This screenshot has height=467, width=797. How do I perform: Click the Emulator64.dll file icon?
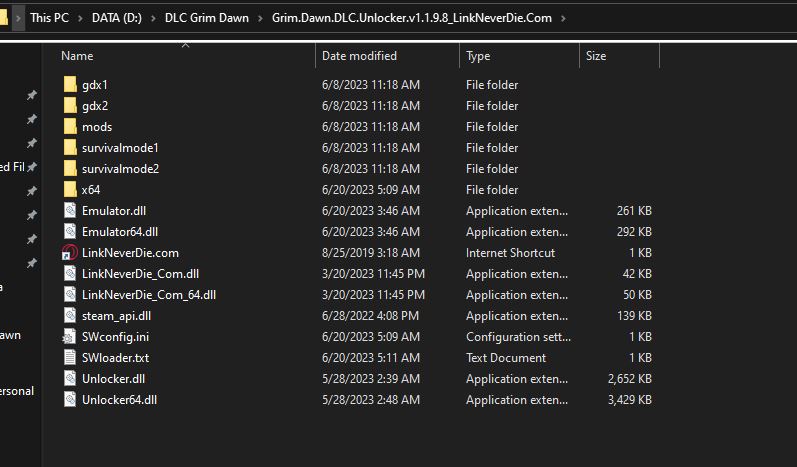click(x=70, y=231)
